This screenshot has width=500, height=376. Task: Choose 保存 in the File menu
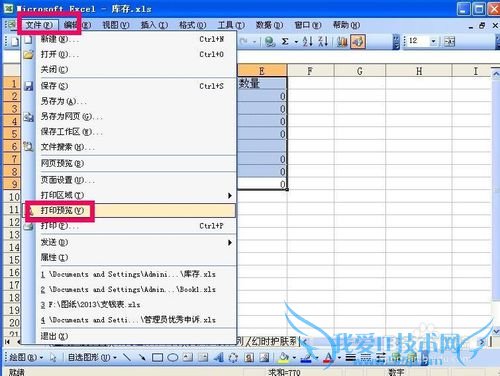point(129,86)
